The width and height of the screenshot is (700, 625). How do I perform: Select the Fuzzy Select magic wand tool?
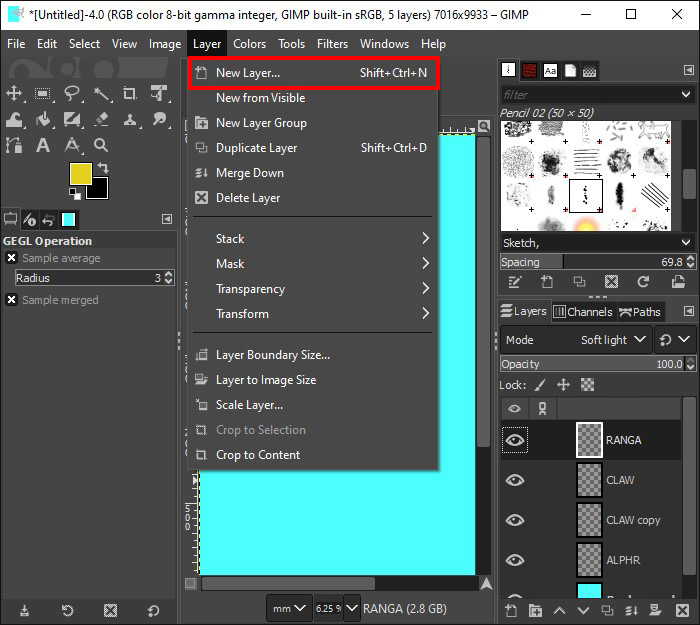pos(101,93)
